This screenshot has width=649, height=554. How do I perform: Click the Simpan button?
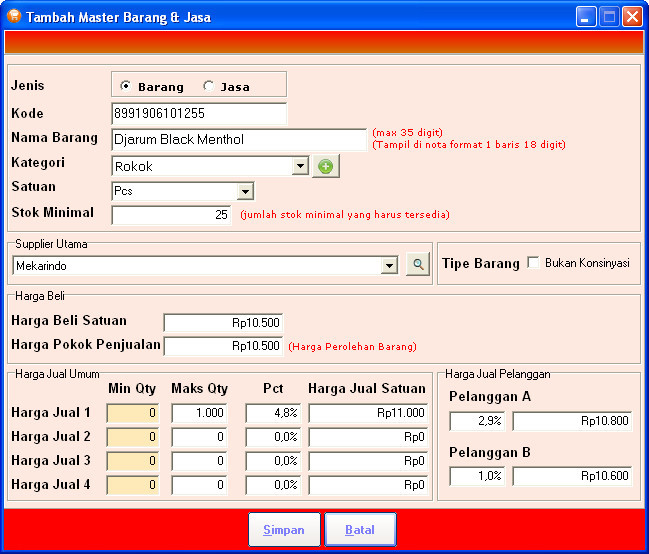pyautogui.click(x=284, y=530)
